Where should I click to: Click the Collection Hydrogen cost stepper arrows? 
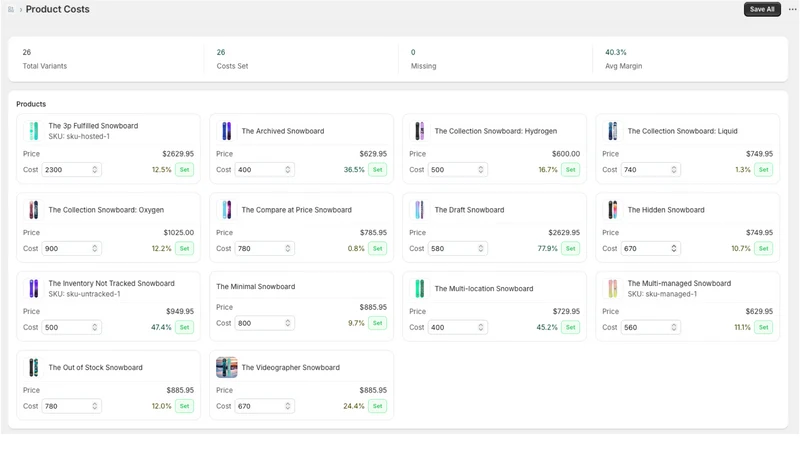481,169
